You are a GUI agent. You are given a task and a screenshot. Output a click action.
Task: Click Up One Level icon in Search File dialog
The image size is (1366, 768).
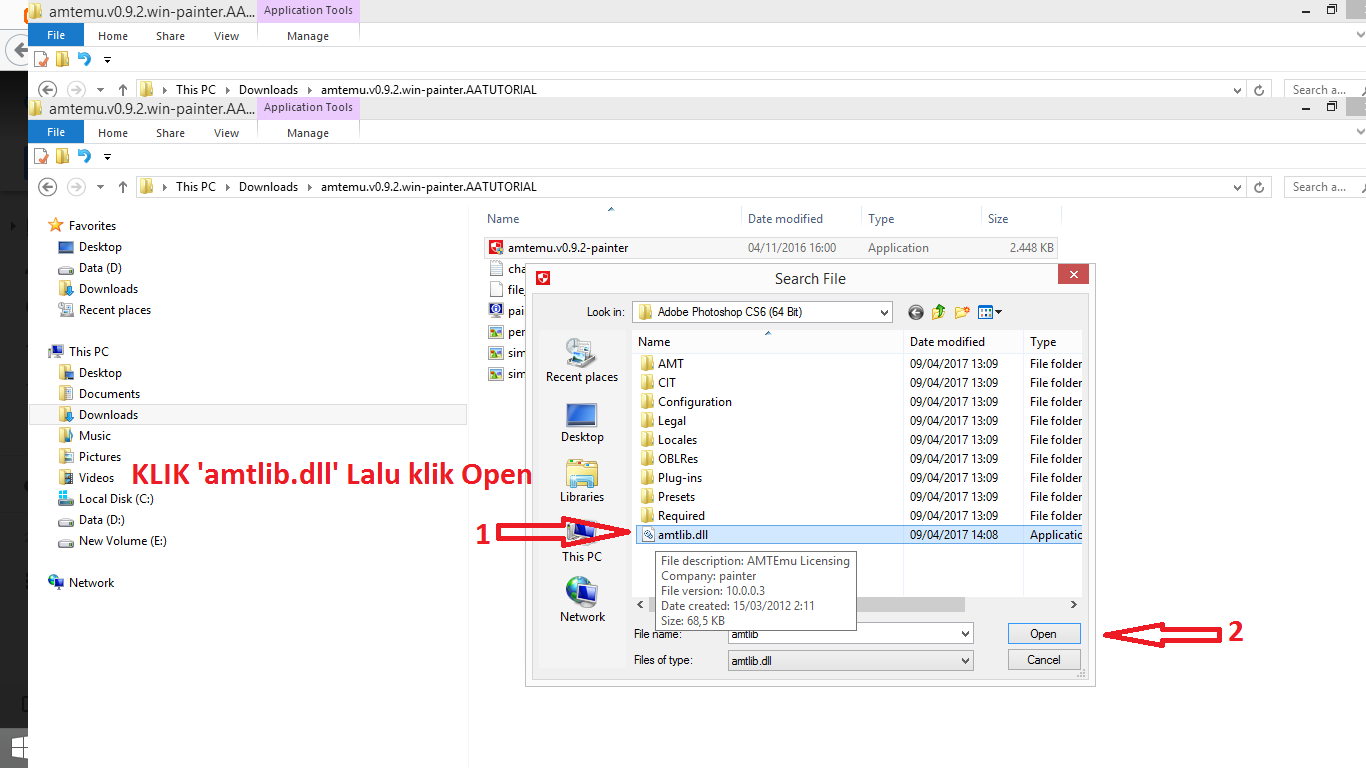pos(938,312)
